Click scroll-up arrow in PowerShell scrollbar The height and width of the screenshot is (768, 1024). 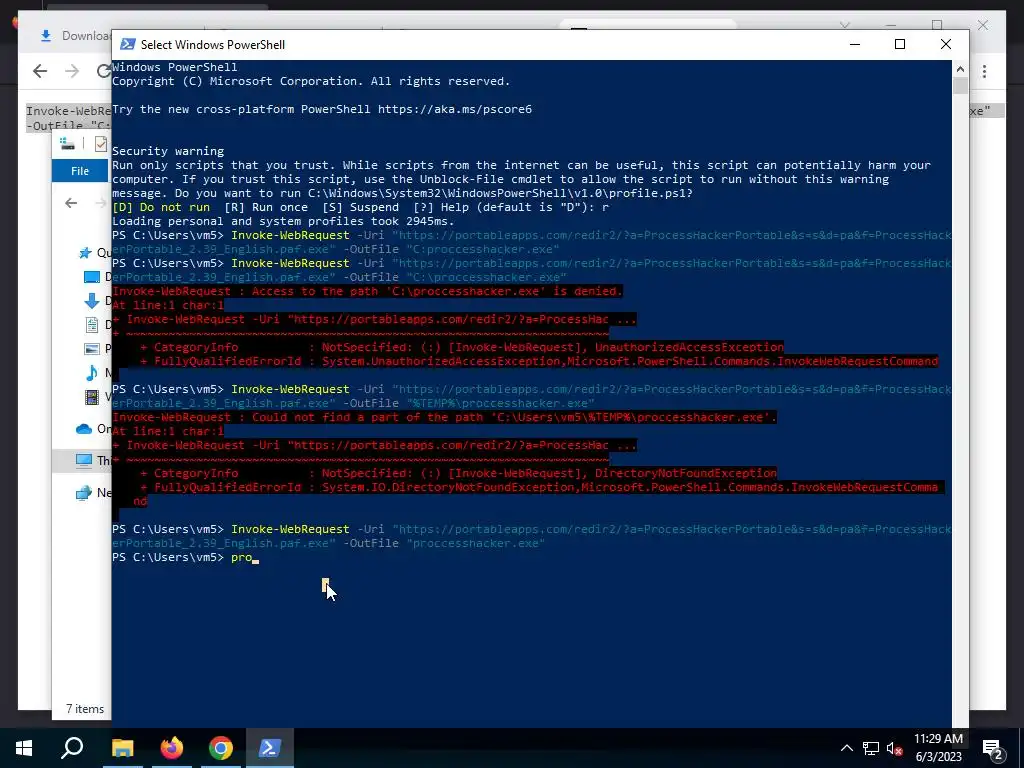click(x=960, y=68)
